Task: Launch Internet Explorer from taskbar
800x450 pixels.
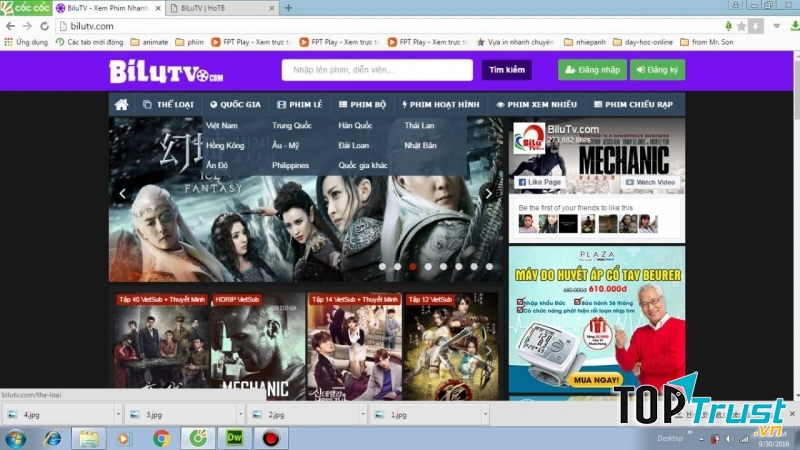Action: [52, 438]
